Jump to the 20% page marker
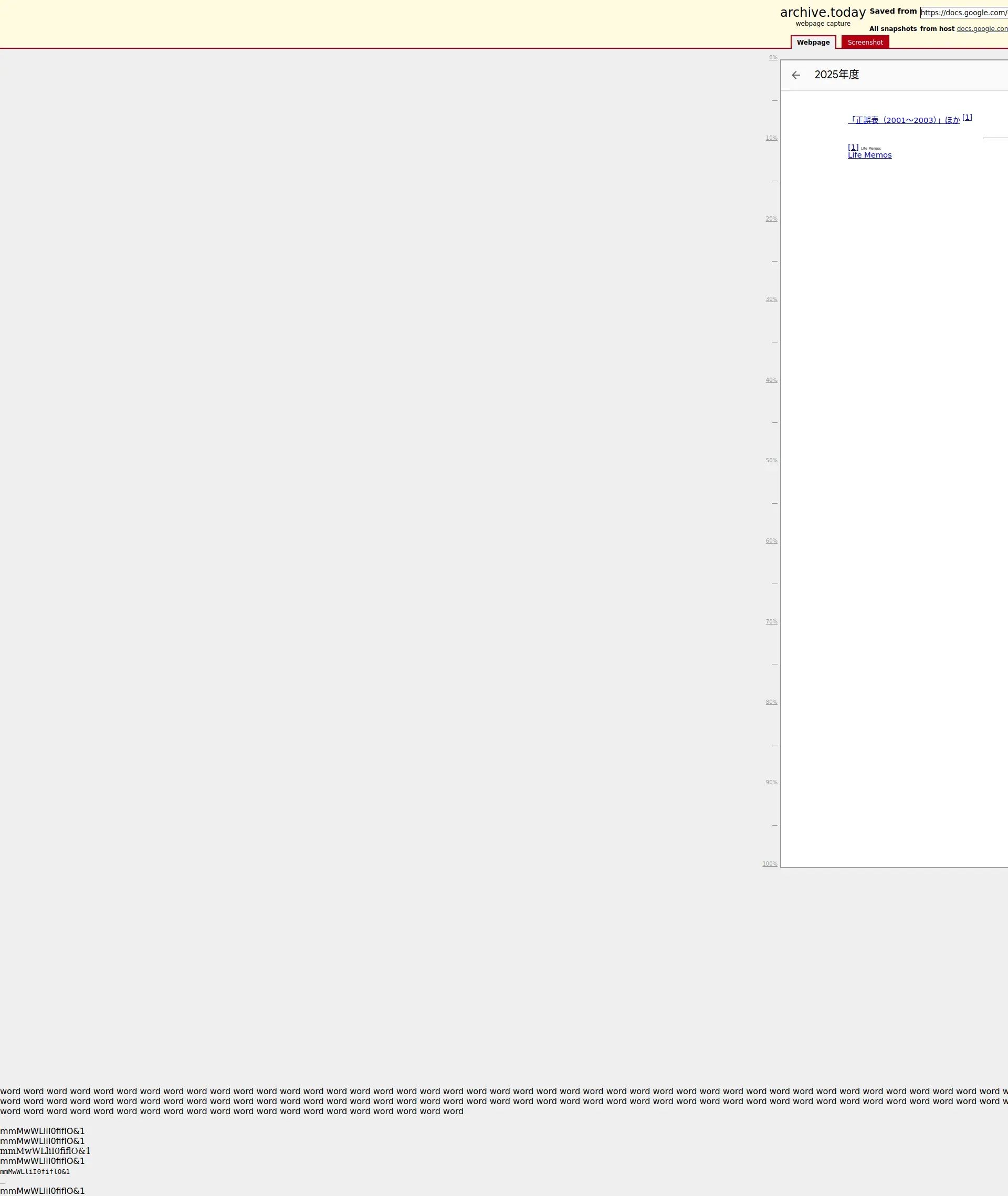The width and height of the screenshot is (1008, 1196). point(771,219)
